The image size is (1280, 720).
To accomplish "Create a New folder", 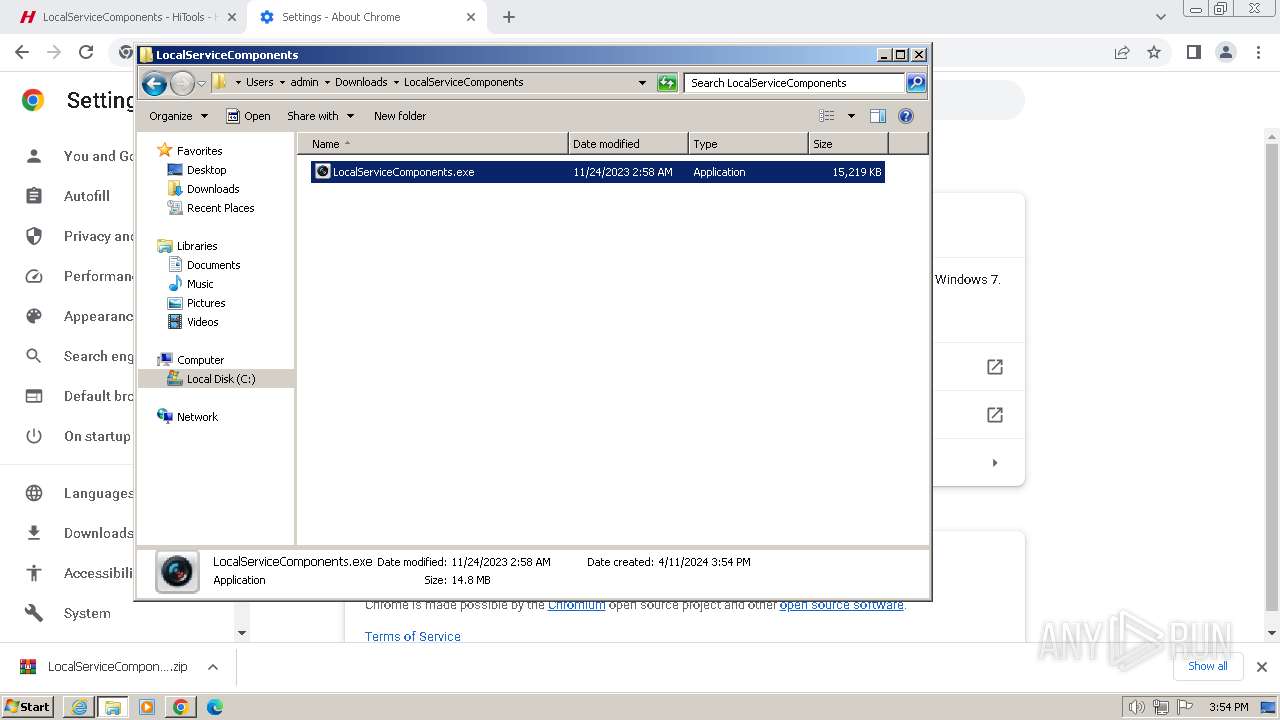I will pyautogui.click(x=400, y=116).
